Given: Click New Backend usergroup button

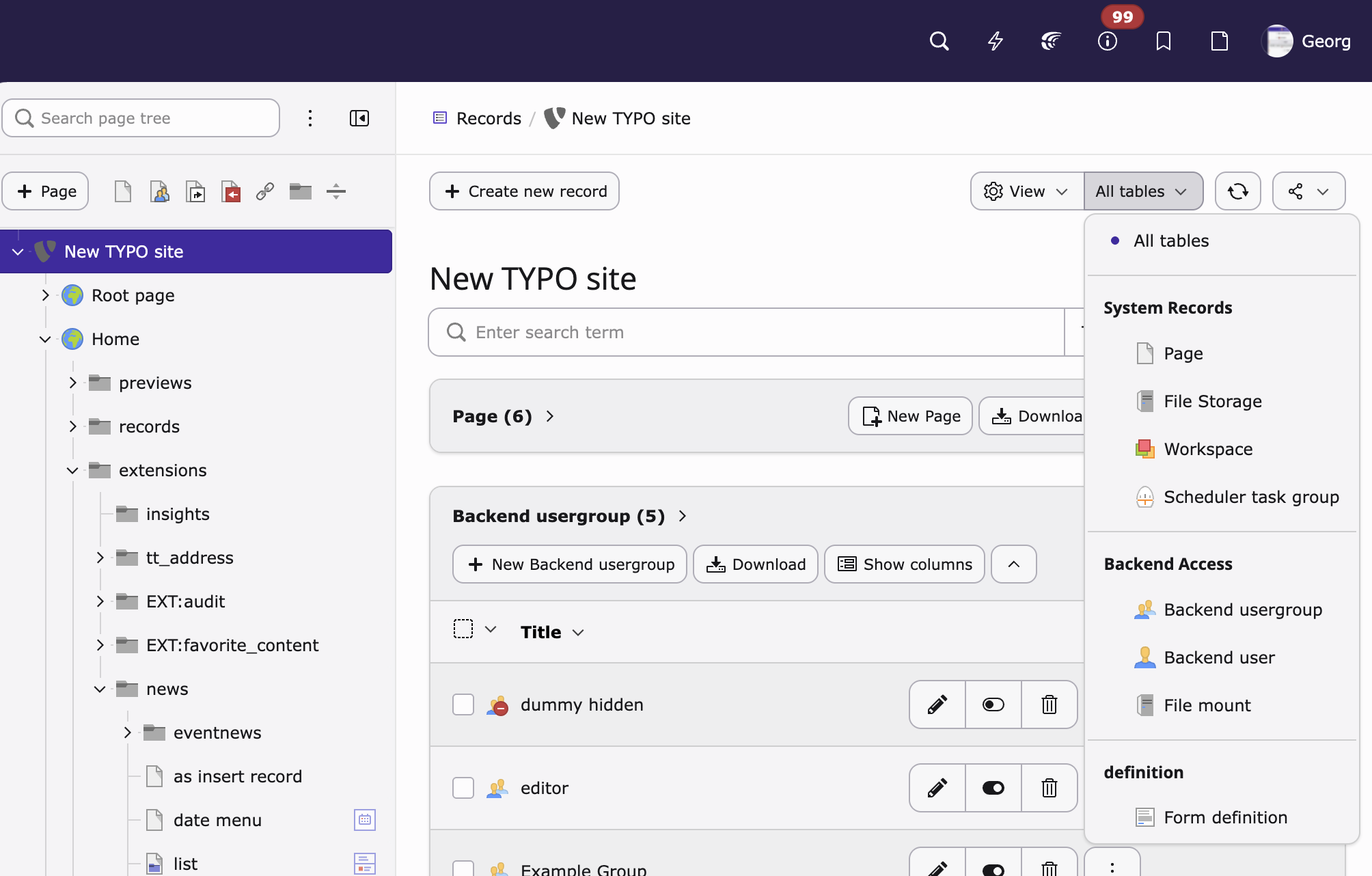Looking at the screenshot, I should pos(570,564).
